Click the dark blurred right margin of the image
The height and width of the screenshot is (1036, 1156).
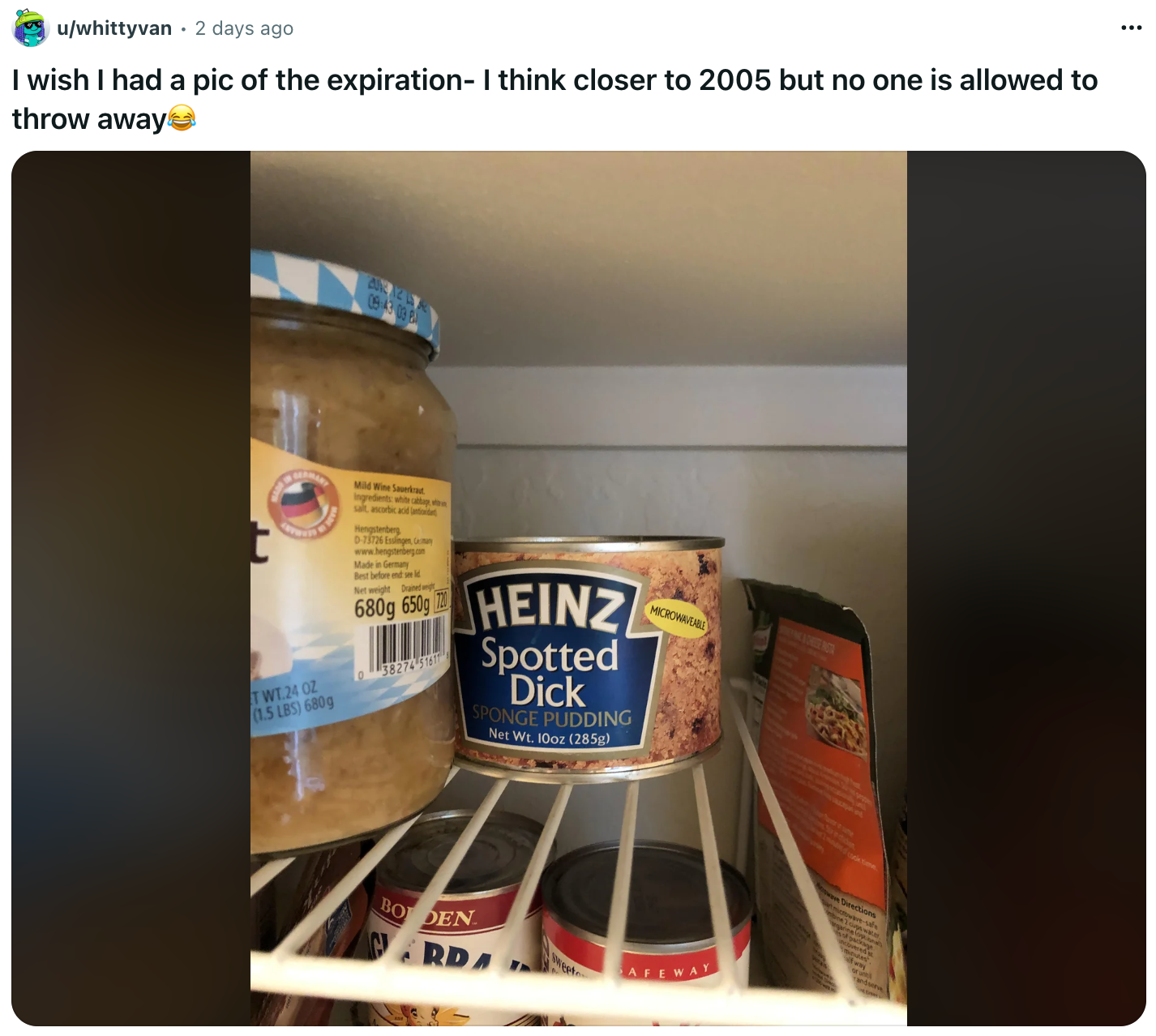coord(1026,589)
